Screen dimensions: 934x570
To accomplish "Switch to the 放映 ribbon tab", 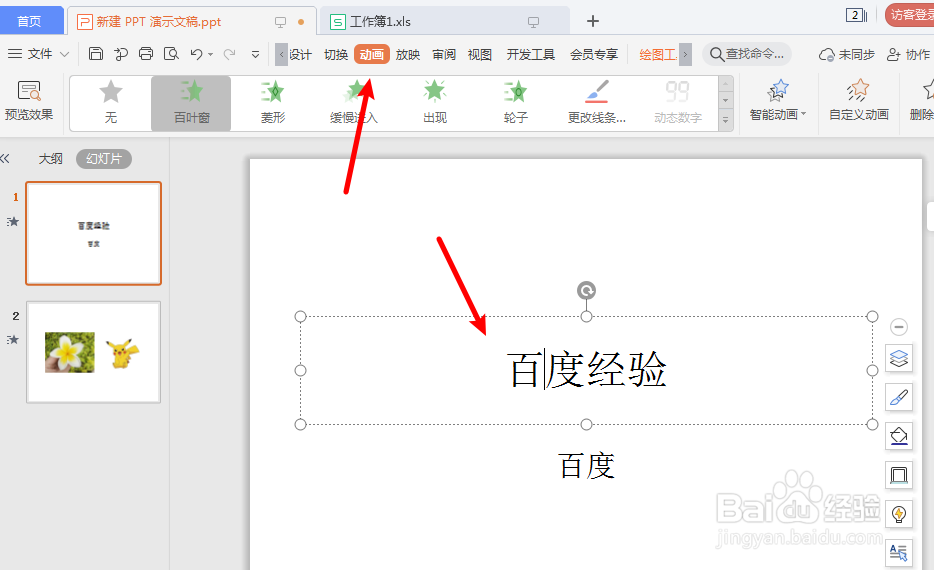I will pyautogui.click(x=408, y=54).
